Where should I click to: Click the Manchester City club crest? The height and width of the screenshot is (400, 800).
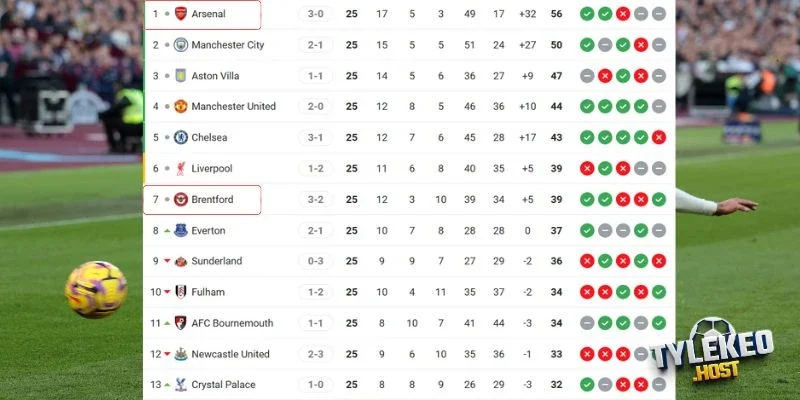(181, 45)
